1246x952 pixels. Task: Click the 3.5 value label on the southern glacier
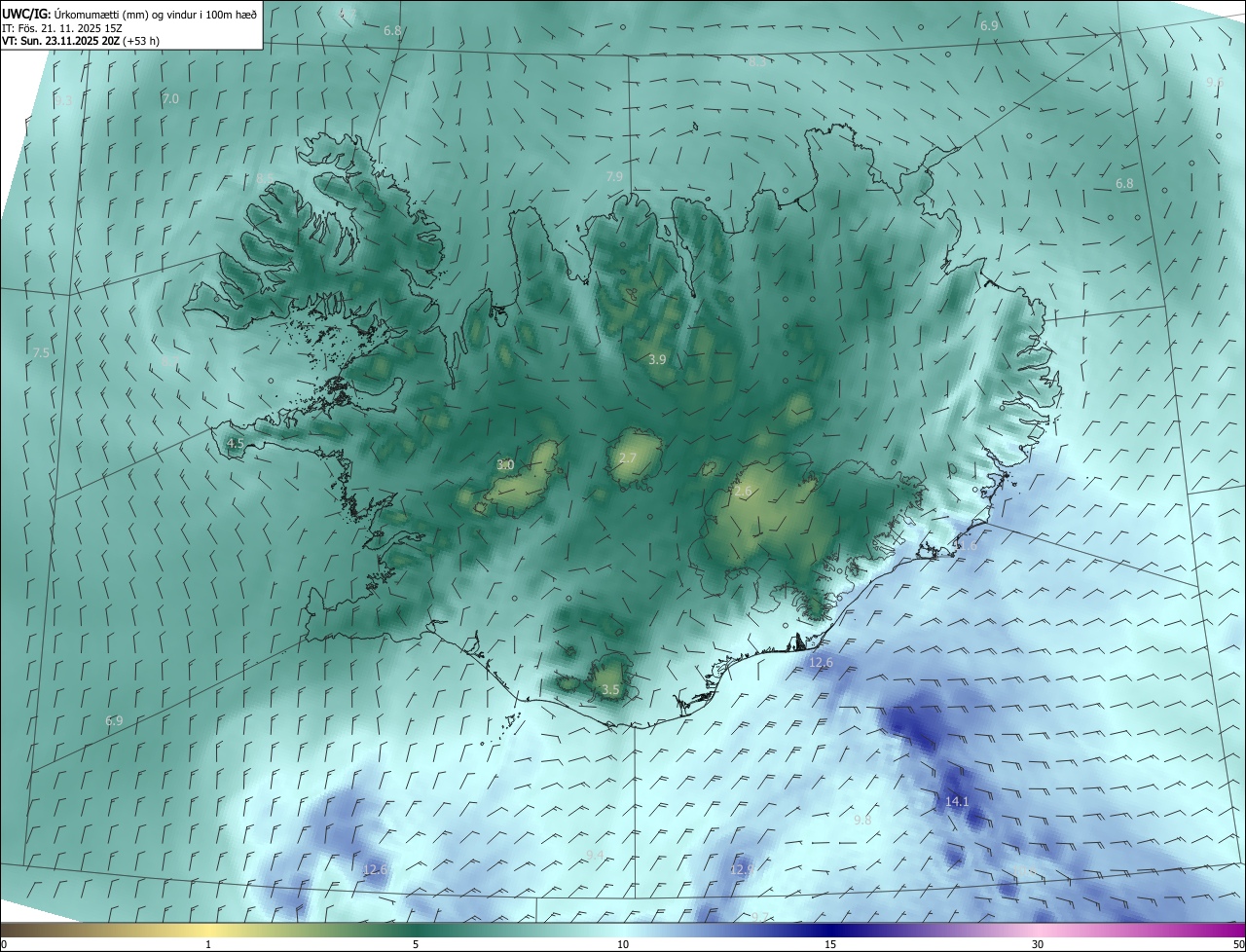click(610, 689)
